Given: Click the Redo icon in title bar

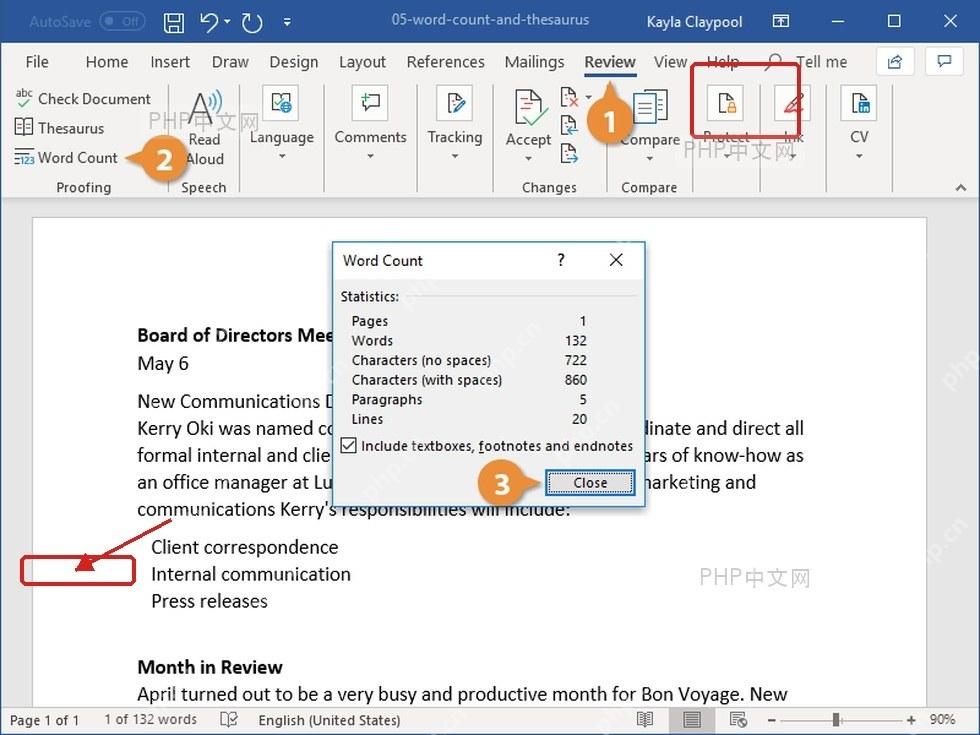Looking at the screenshot, I should pos(252,23).
